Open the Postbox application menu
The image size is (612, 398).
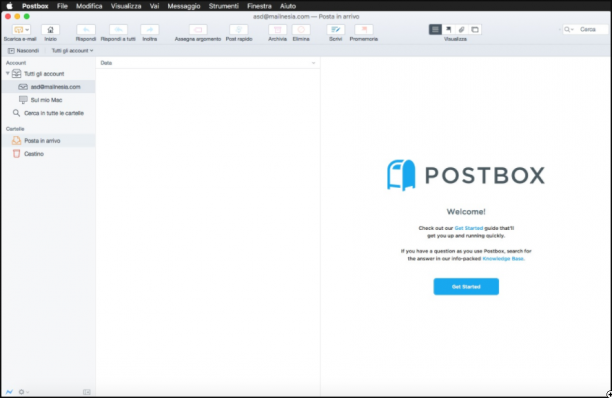[35, 6]
